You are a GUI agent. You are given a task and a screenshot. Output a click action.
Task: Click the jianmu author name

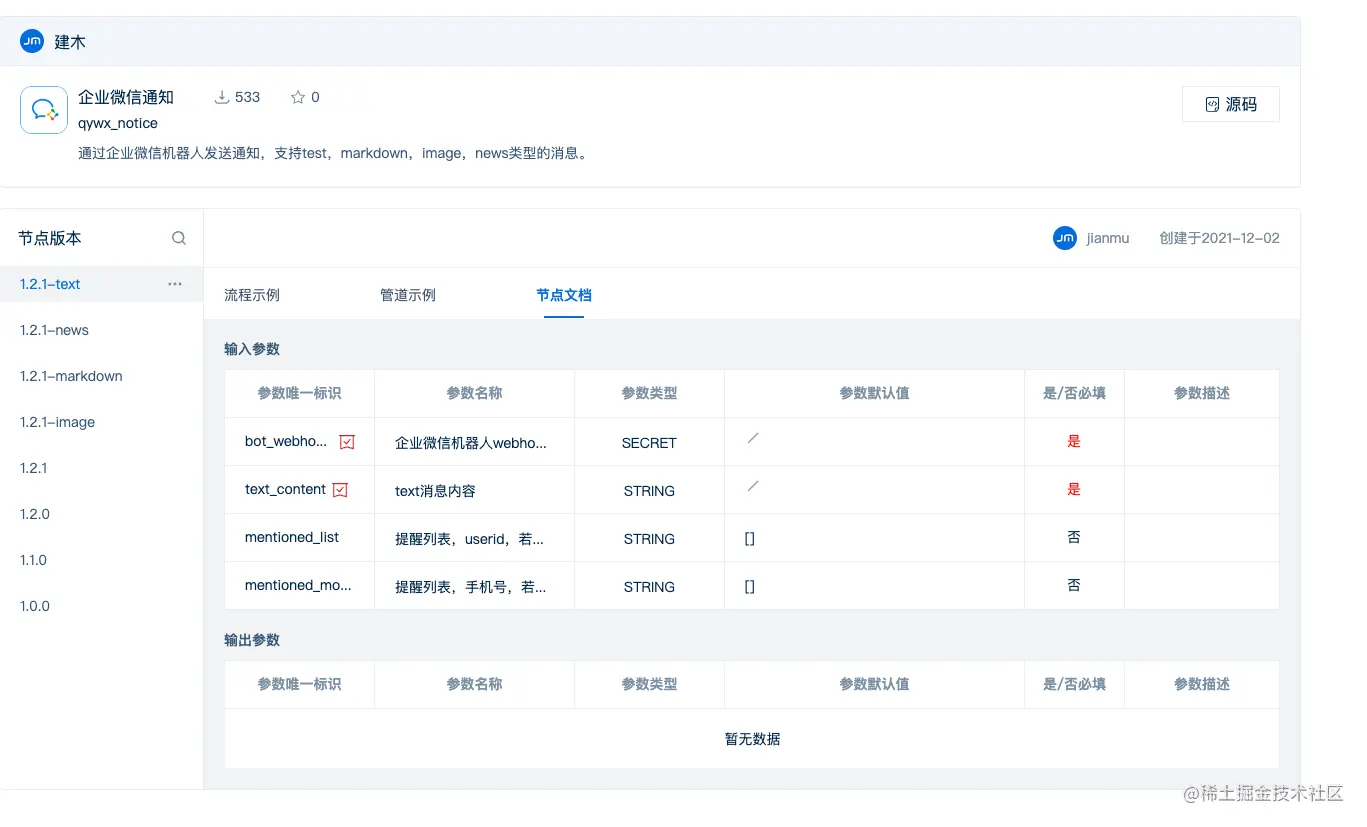(x=1108, y=238)
